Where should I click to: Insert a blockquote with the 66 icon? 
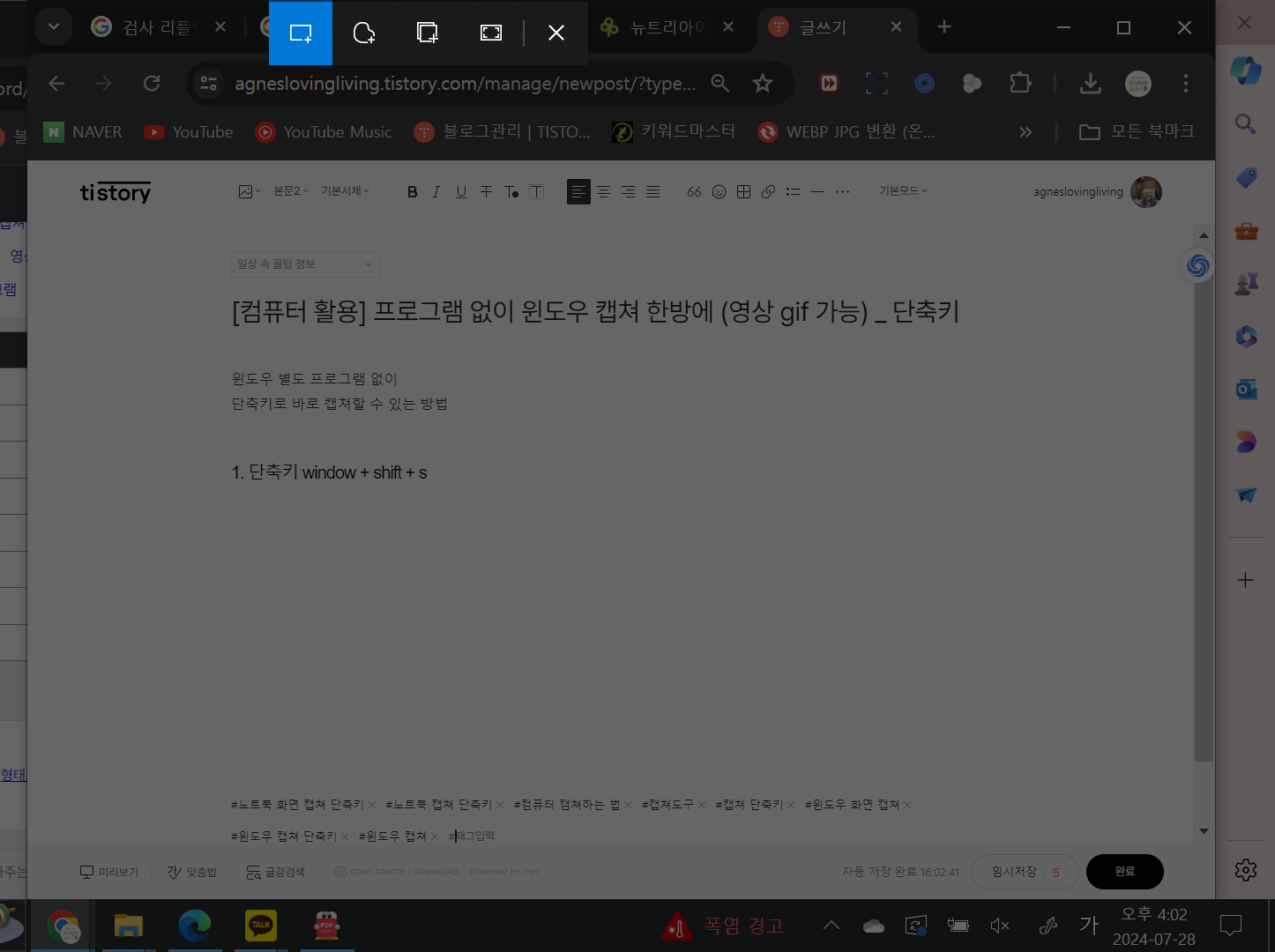pyautogui.click(x=694, y=191)
